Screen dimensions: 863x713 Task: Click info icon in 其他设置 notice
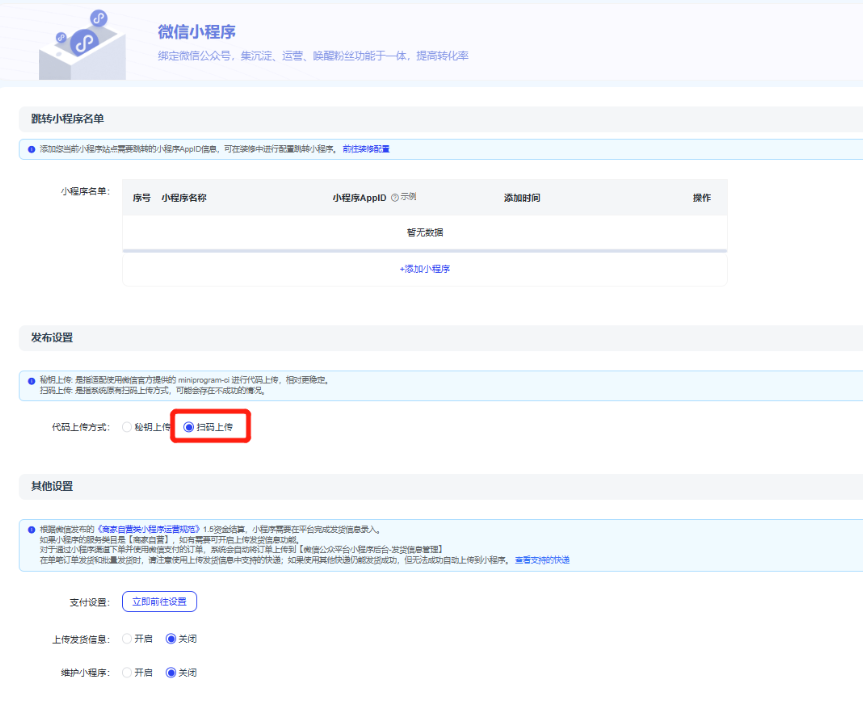click(31, 529)
